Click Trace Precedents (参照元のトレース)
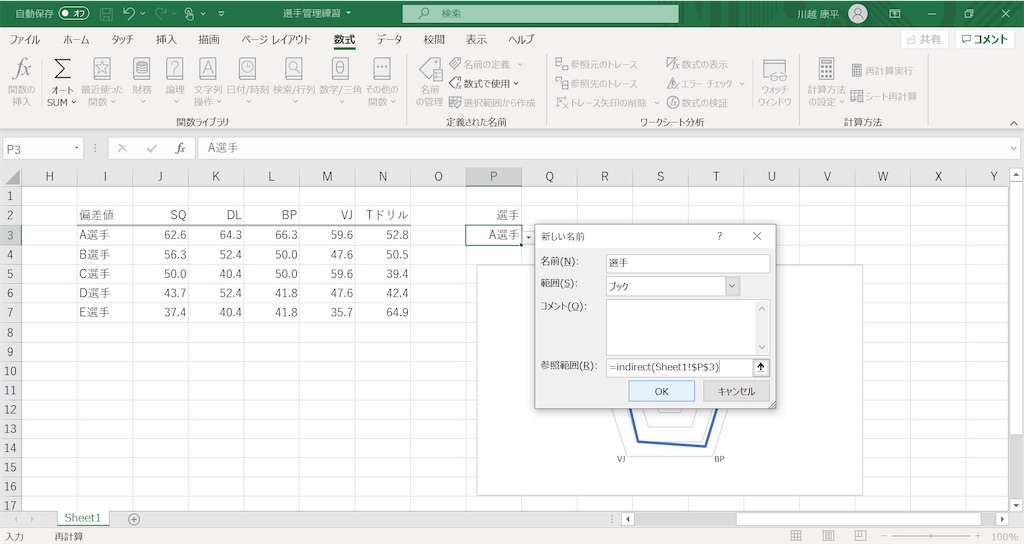This screenshot has height=544, width=1024. (x=596, y=64)
